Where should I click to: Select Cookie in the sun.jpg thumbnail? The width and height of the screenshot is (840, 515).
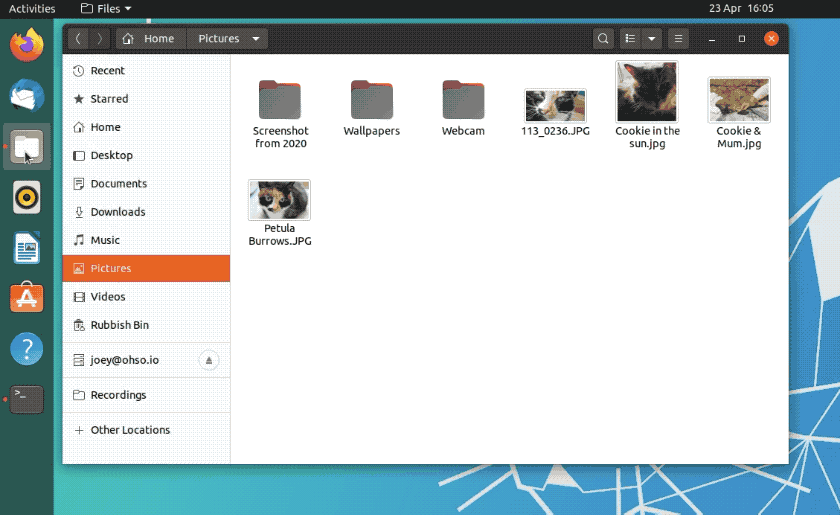pyautogui.click(x=647, y=92)
